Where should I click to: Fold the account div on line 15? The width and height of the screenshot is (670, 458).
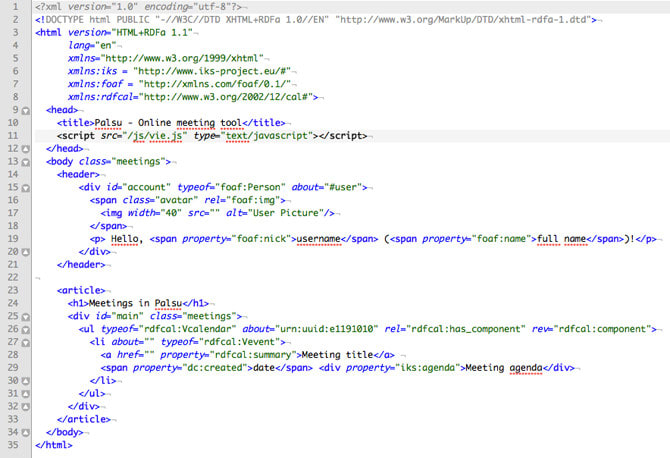point(26,186)
